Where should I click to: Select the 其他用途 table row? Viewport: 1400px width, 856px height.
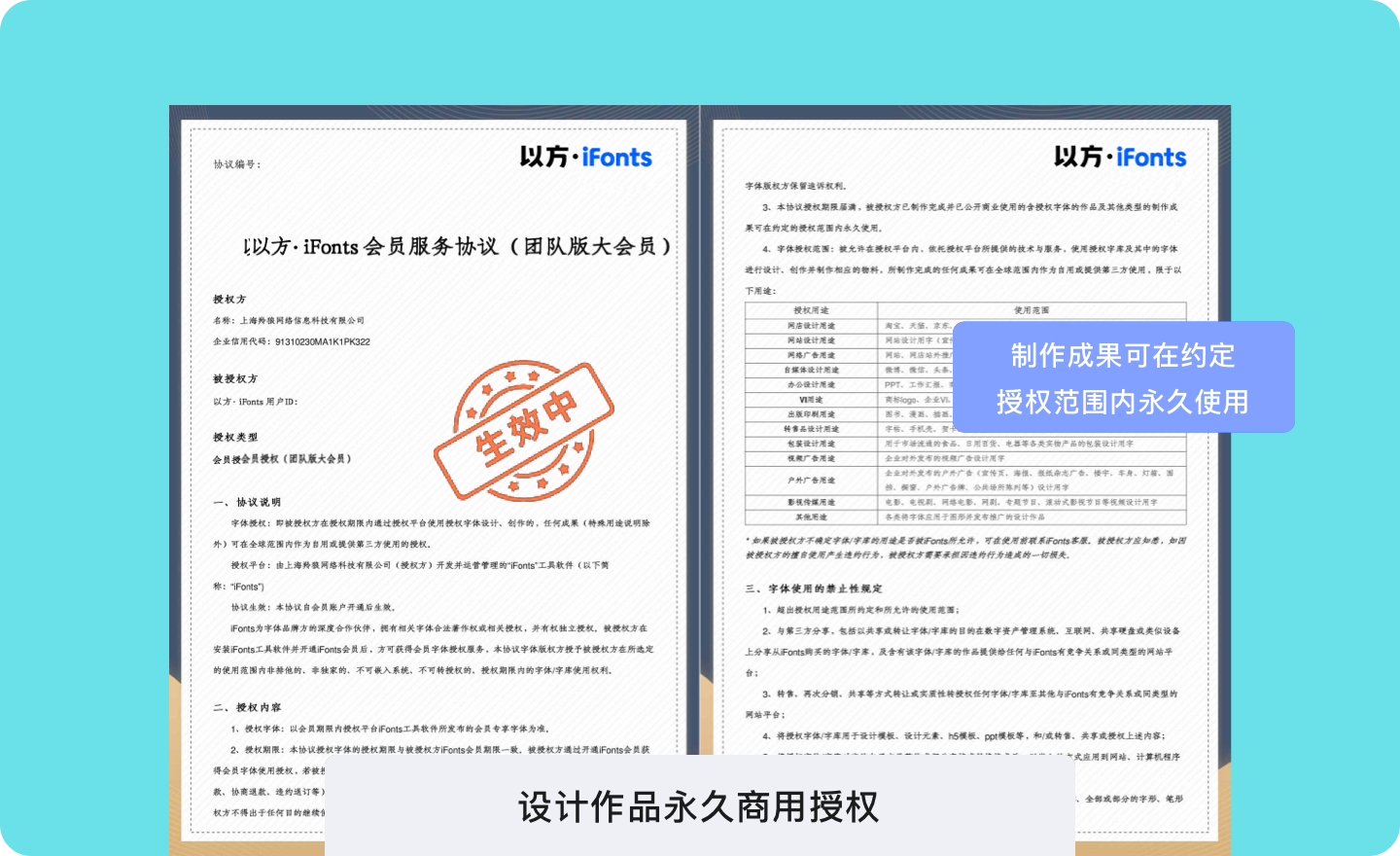tap(965, 517)
